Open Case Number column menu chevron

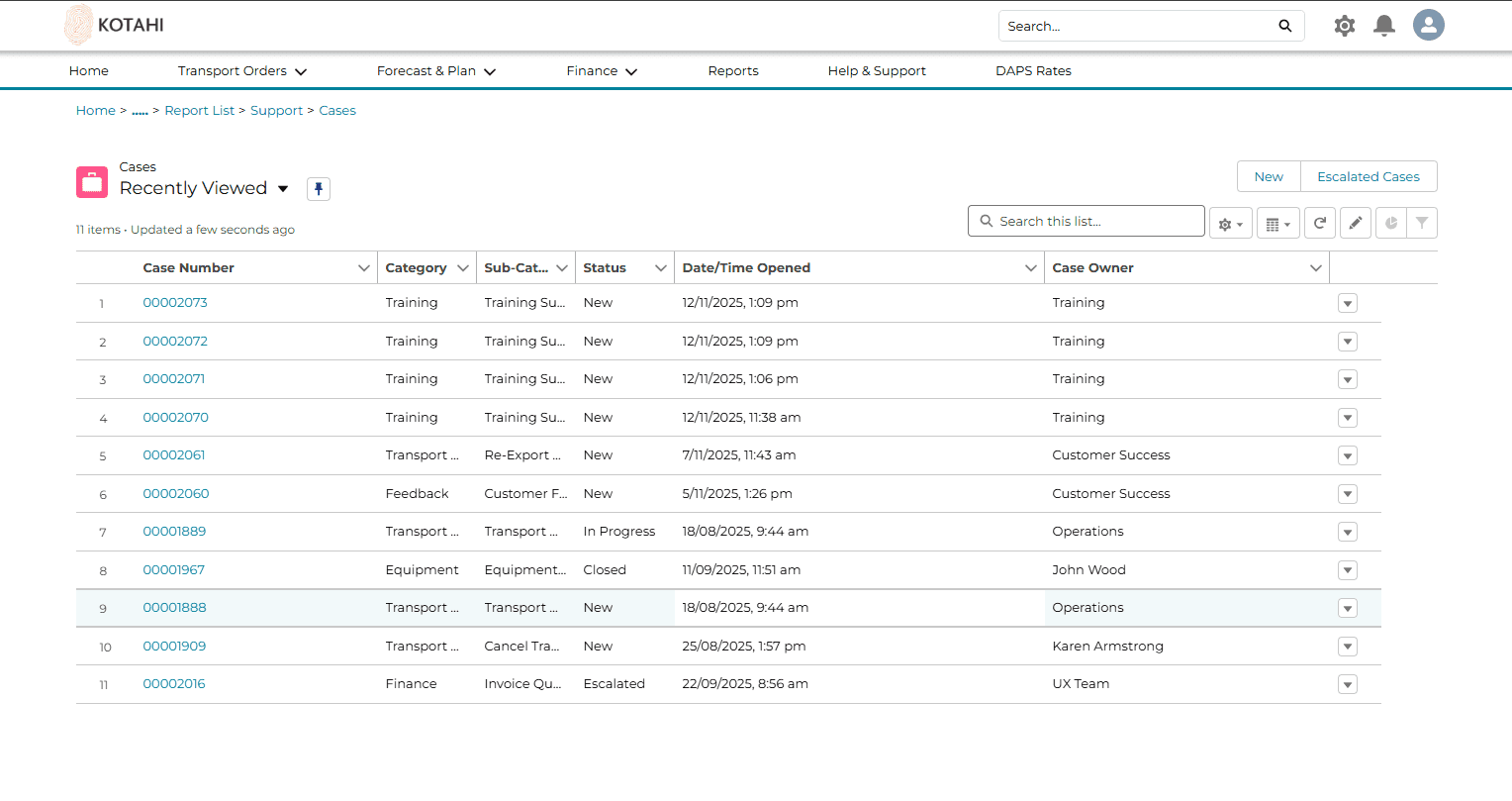pyautogui.click(x=363, y=268)
